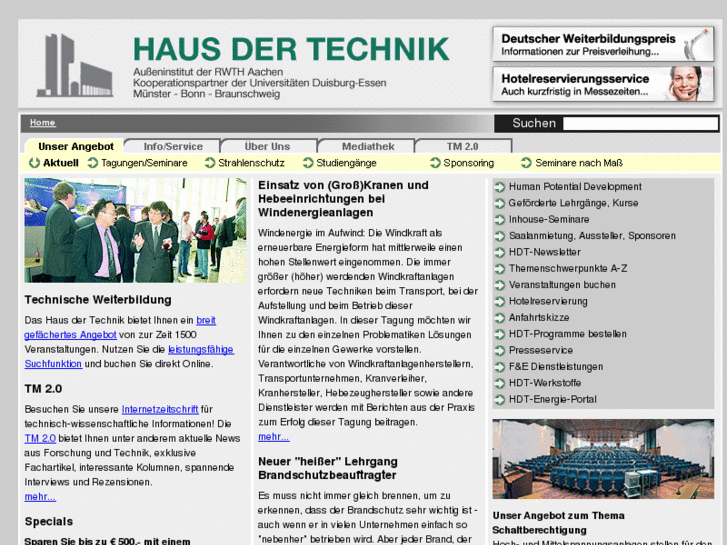Open Studiengänge submenu item
This screenshot has width=727, height=545.
(x=346, y=163)
